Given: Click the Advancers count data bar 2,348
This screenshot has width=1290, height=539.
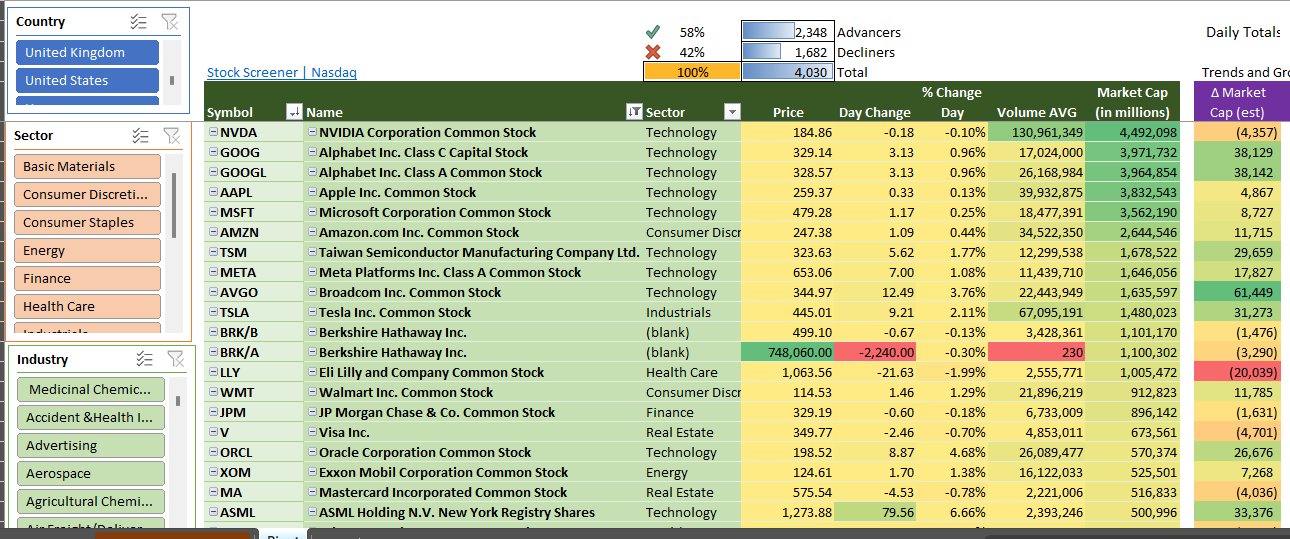Looking at the screenshot, I should 788,32.
